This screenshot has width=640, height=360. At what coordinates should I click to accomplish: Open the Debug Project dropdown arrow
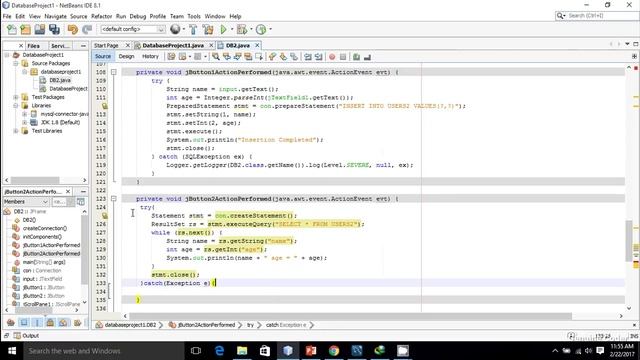point(251,29)
